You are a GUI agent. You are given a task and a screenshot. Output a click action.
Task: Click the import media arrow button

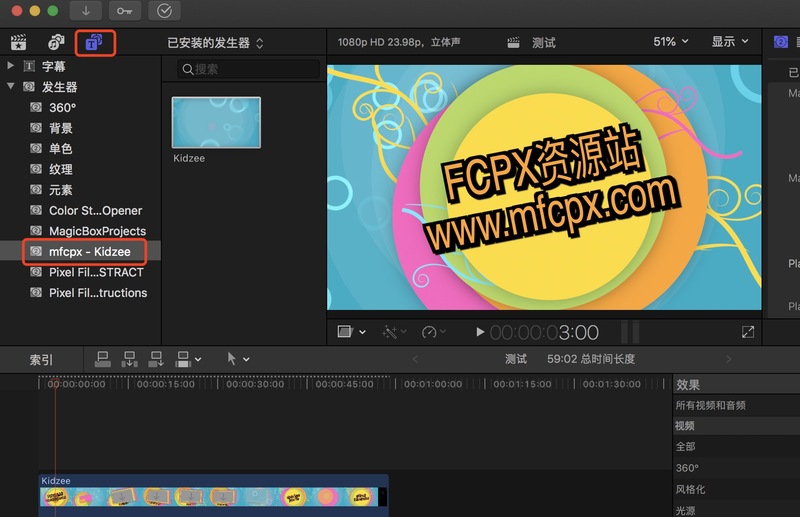pyautogui.click(x=86, y=11)
